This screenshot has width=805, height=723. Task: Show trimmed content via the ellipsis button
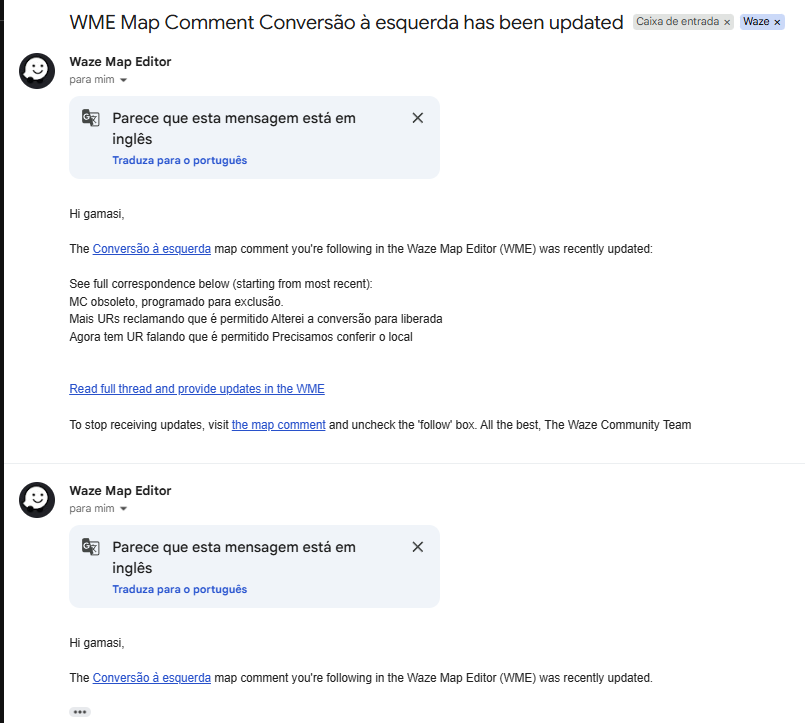(x=80, y=712)
